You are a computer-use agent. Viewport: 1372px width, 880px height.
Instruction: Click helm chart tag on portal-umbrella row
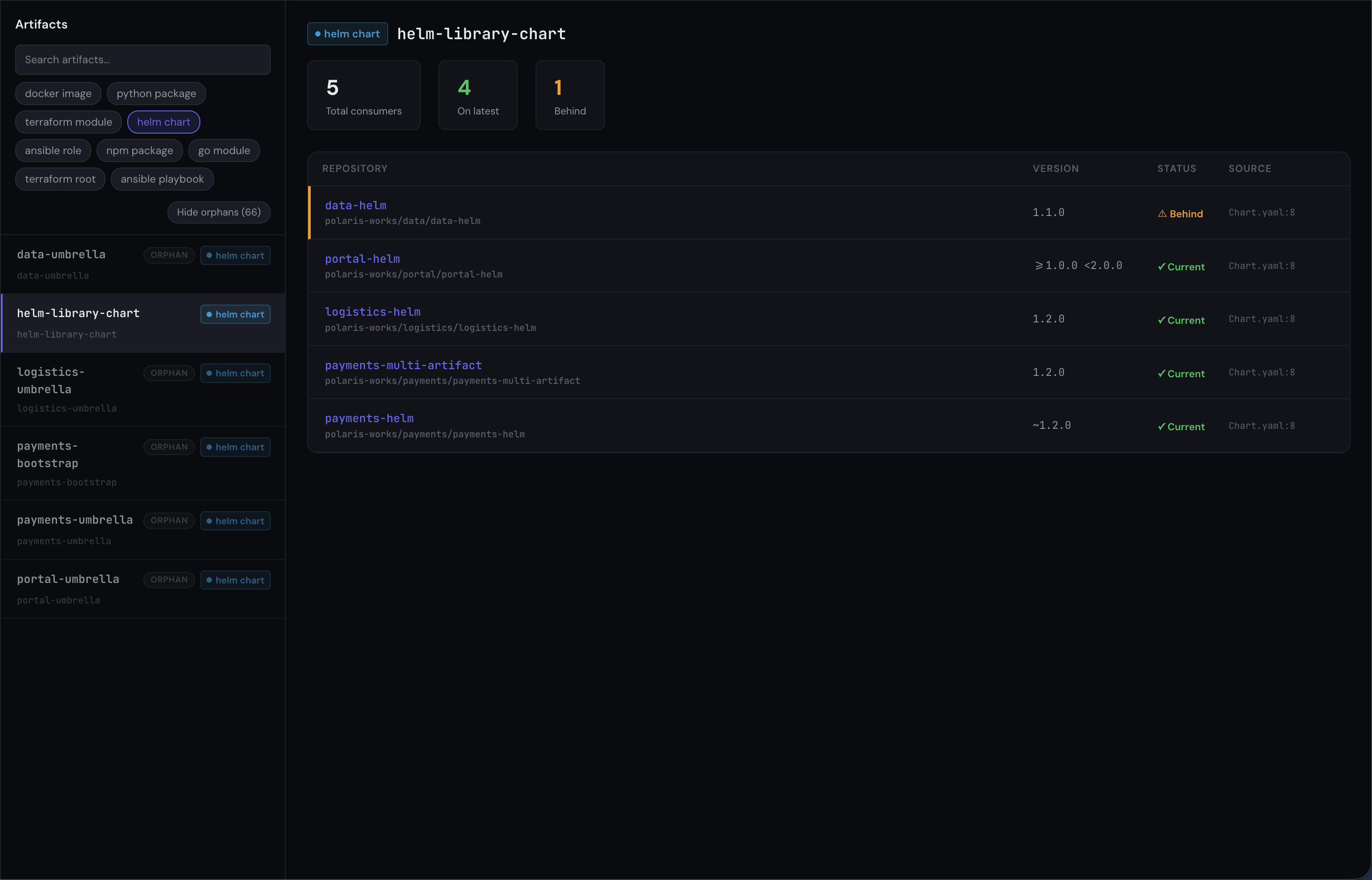coord(235,580)
